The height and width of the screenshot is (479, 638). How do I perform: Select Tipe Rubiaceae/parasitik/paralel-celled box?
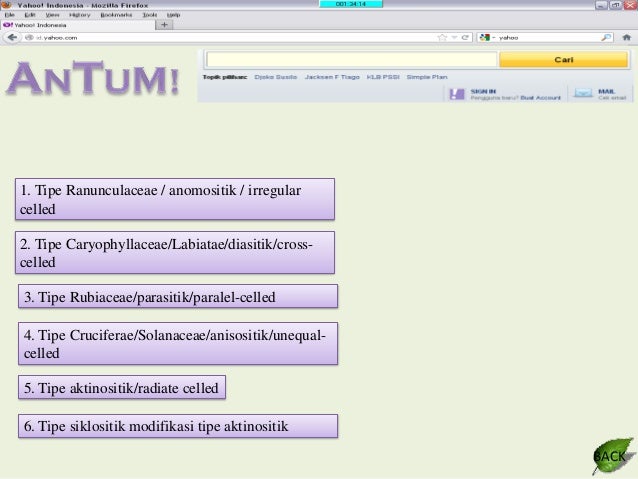[178, 296]
